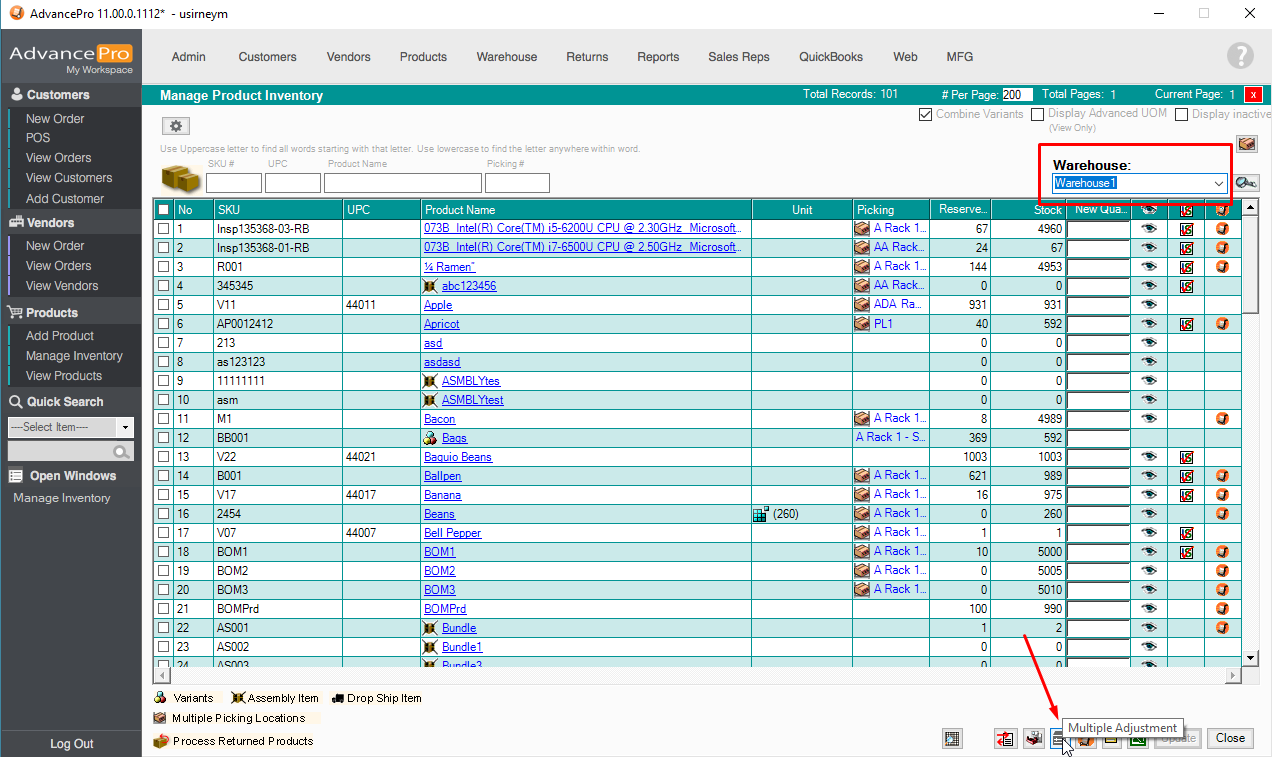Image resolution: width=1272 pixels, height=757 pixels.
Task: Uncheck the Combine Variants checkbox
Action: pos(925,115)
